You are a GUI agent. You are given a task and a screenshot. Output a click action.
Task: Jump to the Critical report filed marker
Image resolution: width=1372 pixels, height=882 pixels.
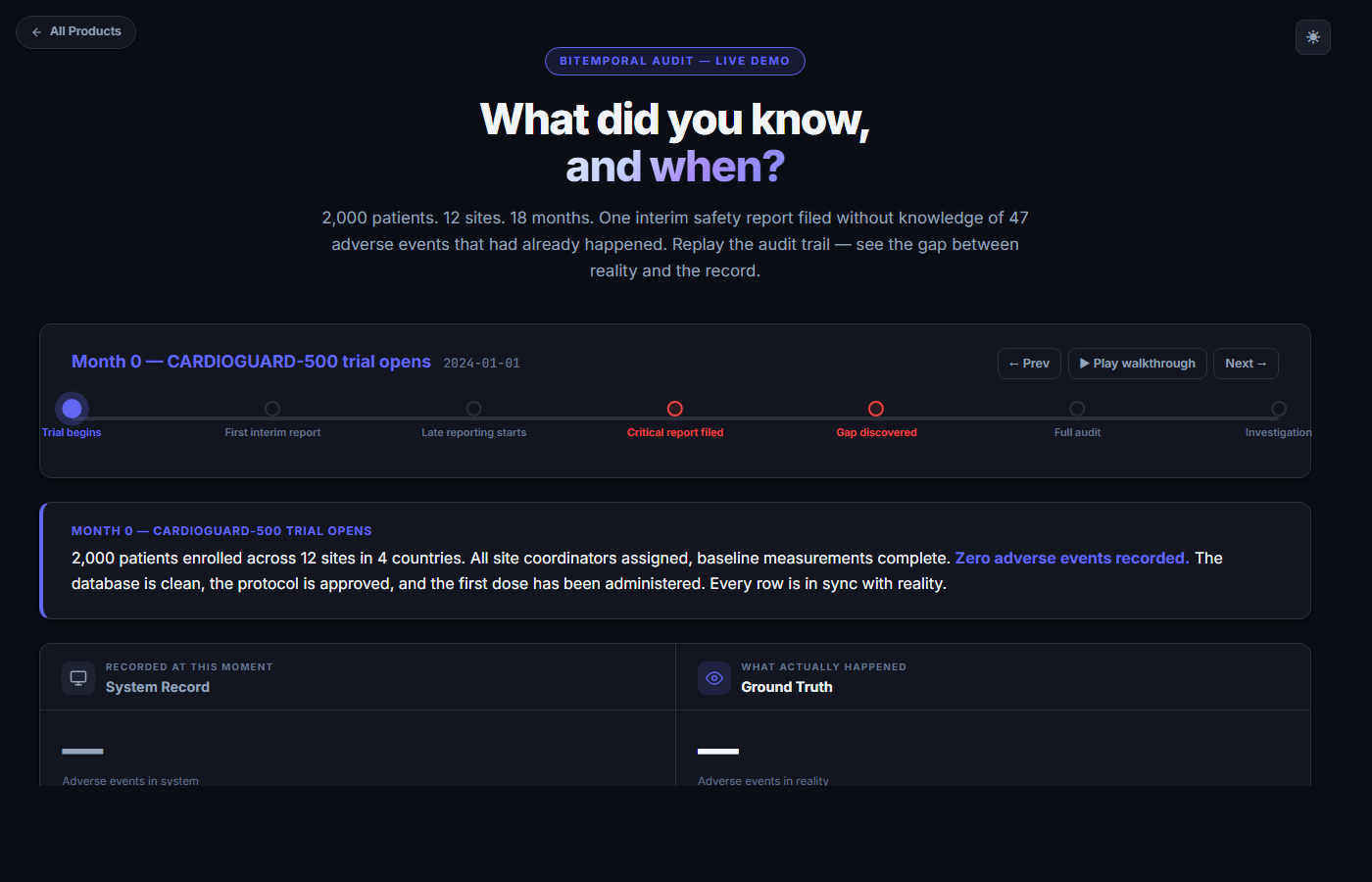pyautogui.click(x=675, y=409)
